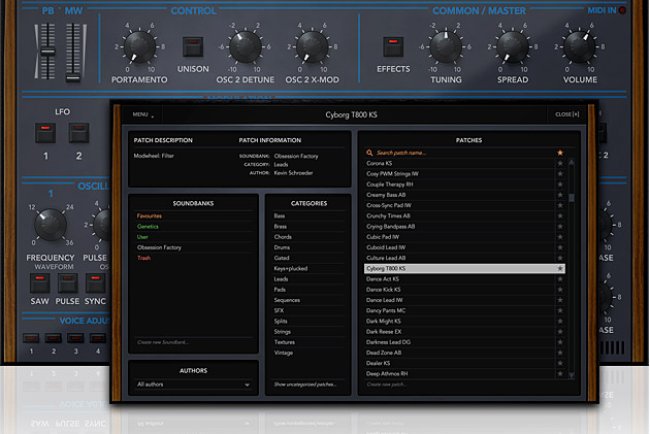Star the Culture Lead AB patch
Screen dimensions: 650x434
click(560, 258)
